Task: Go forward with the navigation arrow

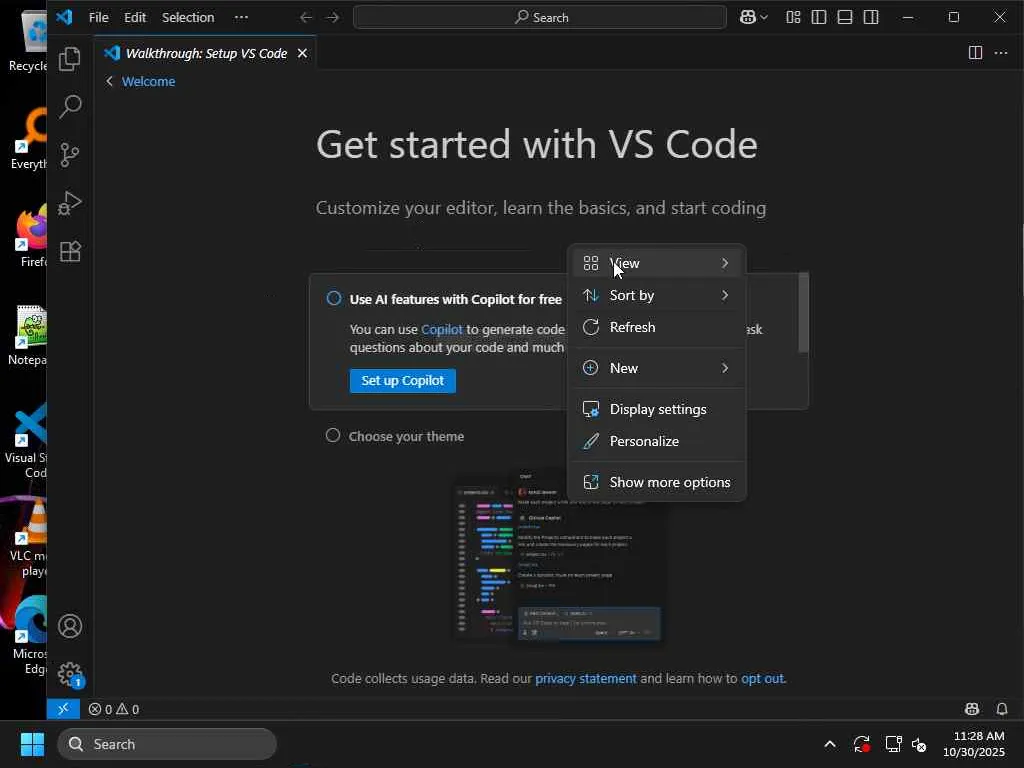Action: tap(332, 18)
